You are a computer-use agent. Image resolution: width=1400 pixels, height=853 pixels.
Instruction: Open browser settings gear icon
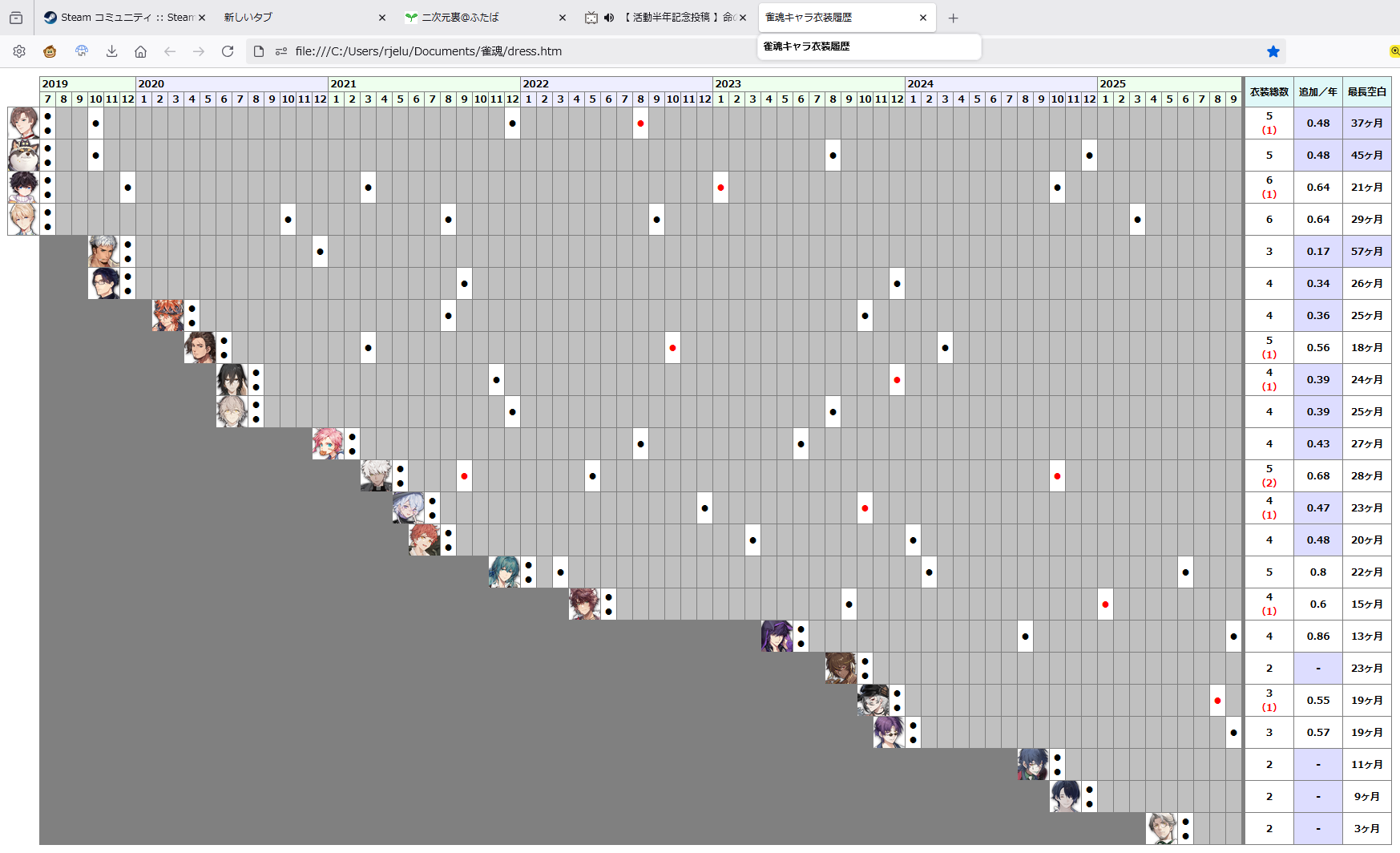[x=19, y=51]
